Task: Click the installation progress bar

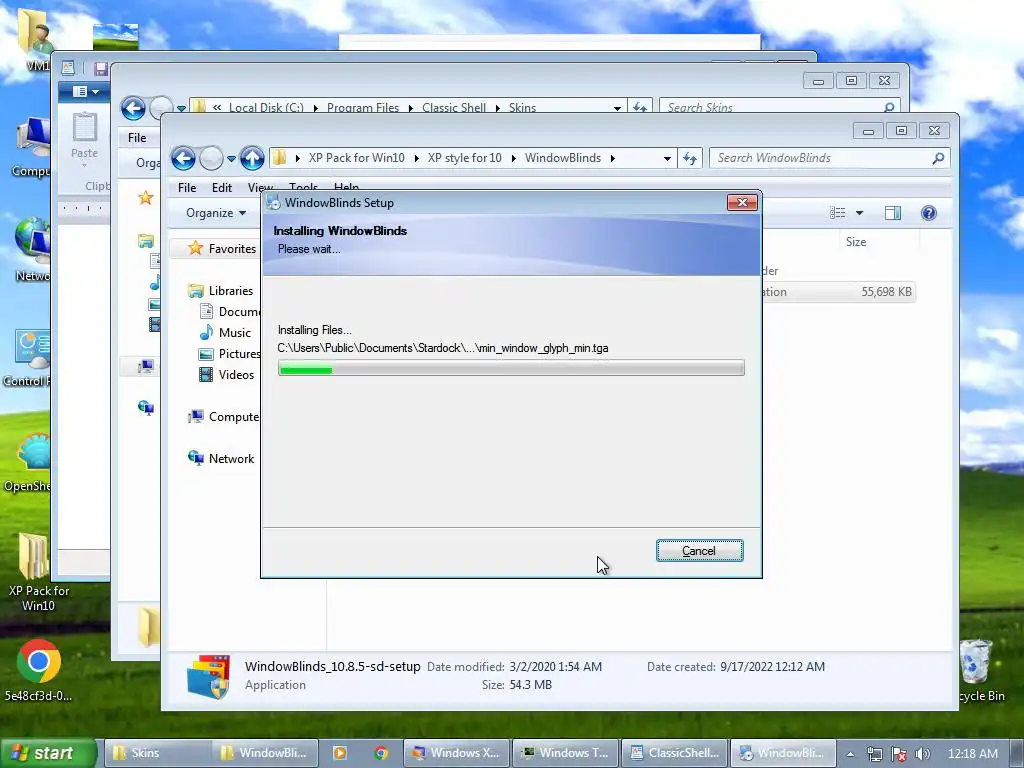Action: pyautogui.click(x=511, y=369)
